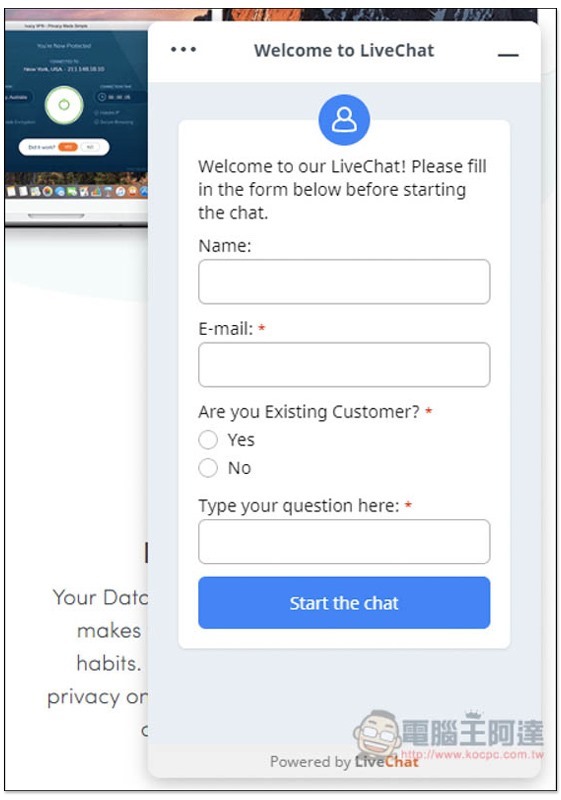Click the green VPN power button
561x800 pixels.
[x=64, y=105]
